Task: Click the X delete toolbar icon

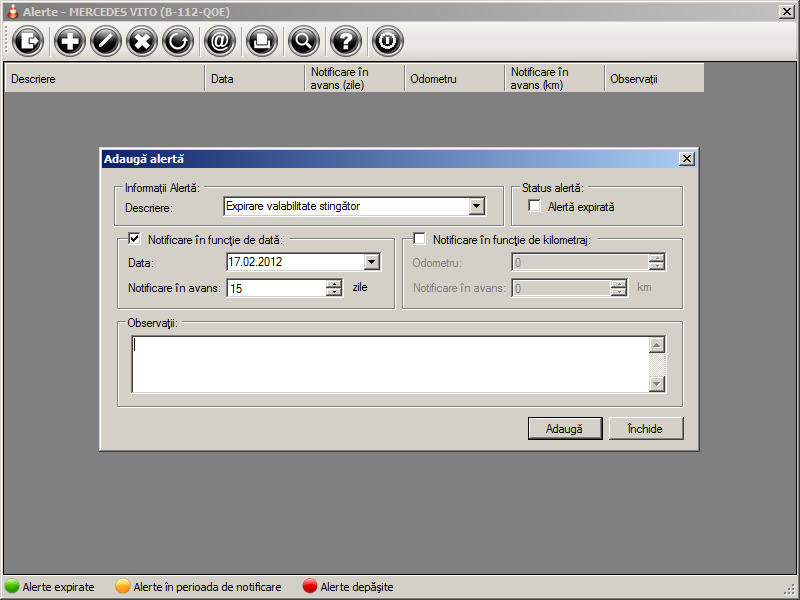Action: click(x=142, y=41)
